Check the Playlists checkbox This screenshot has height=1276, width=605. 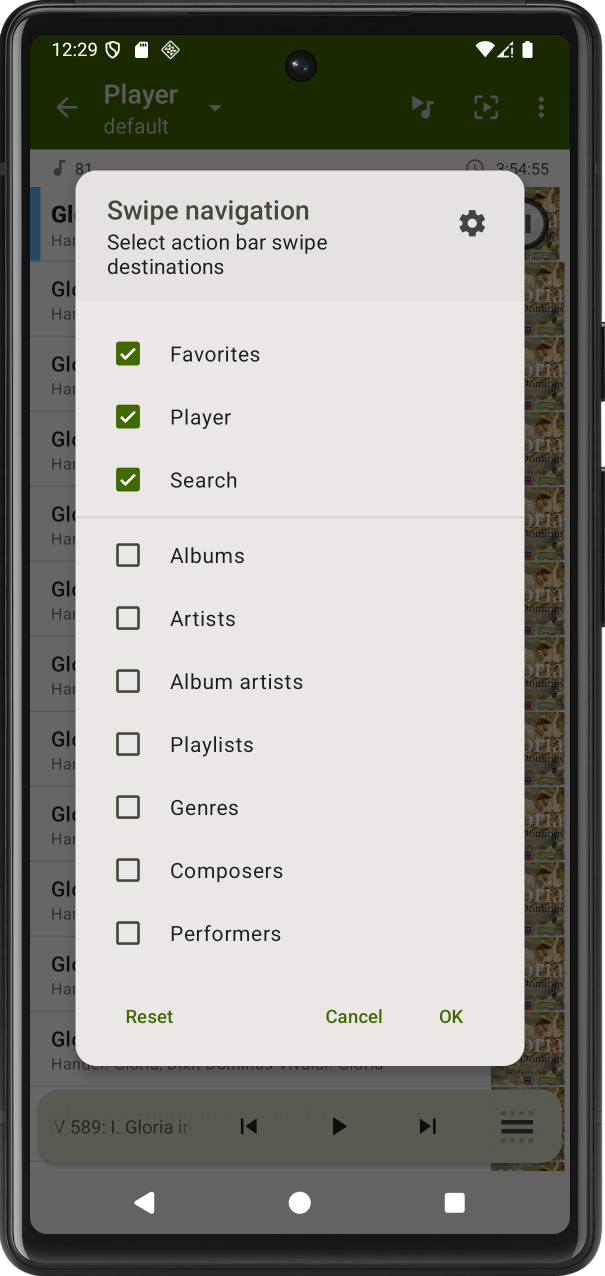(x=128, y=744)
